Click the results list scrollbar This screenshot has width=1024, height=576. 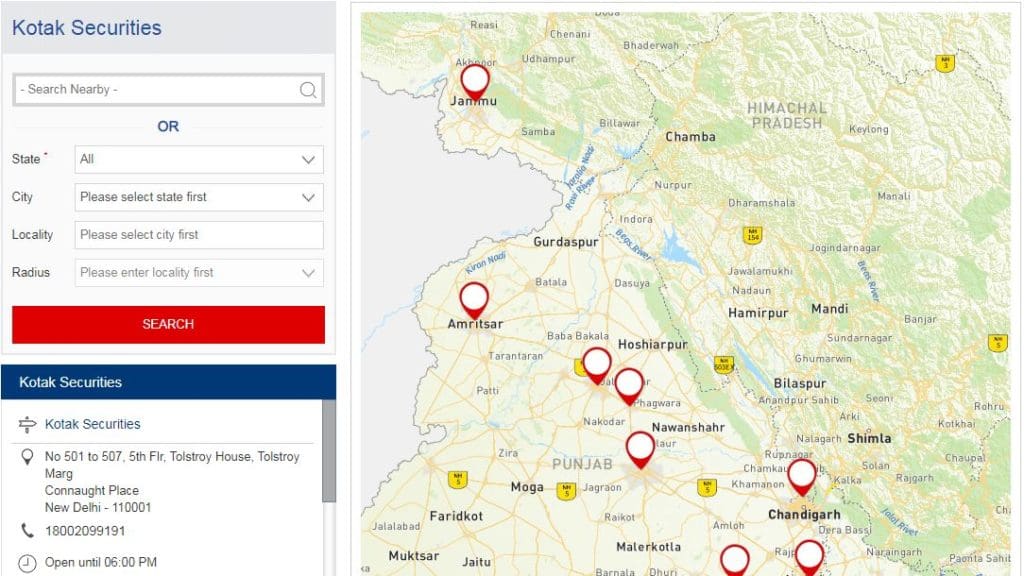pos(329,451)
